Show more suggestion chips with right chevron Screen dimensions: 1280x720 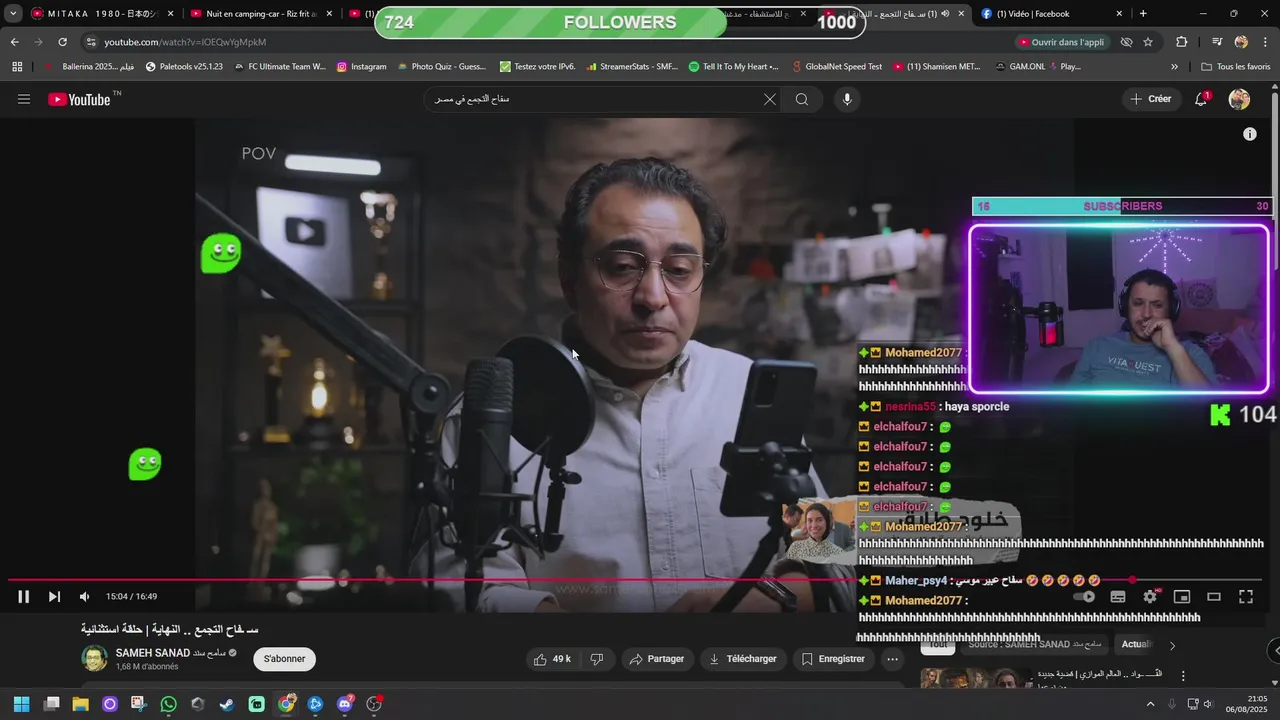(x=1172, y=645)
